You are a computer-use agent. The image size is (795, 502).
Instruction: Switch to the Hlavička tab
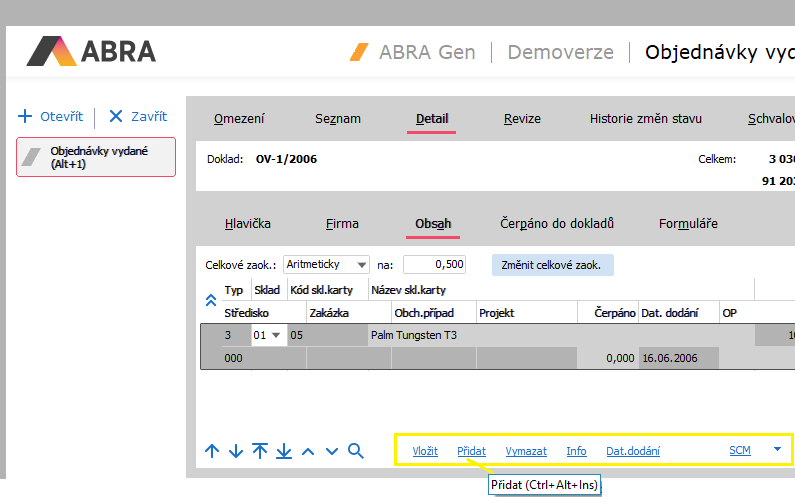coord(248,224)
